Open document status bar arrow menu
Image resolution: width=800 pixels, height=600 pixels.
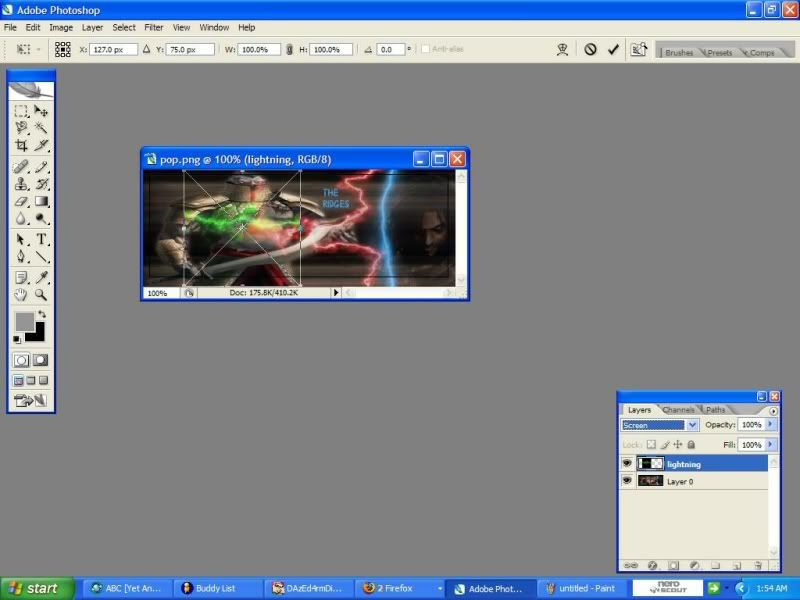336,292
